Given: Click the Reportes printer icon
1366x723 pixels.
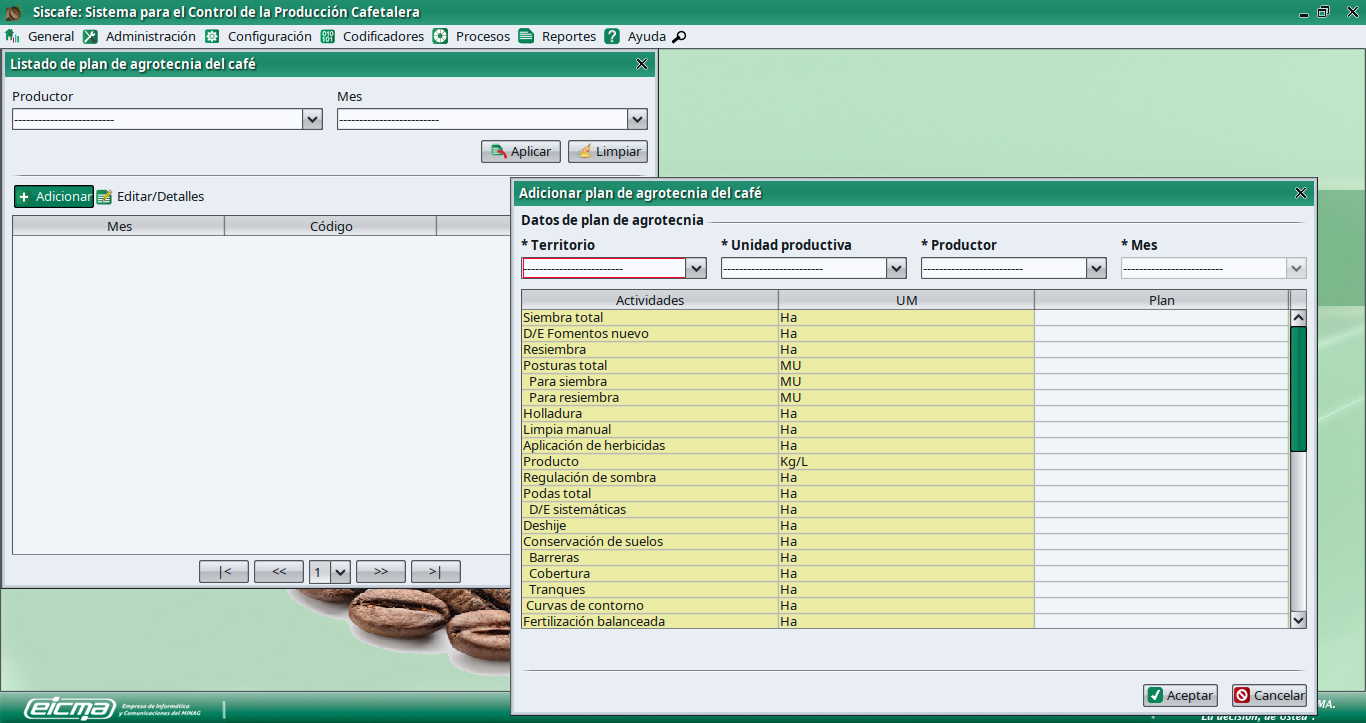Looking at the screenshot, I should 526,36.
